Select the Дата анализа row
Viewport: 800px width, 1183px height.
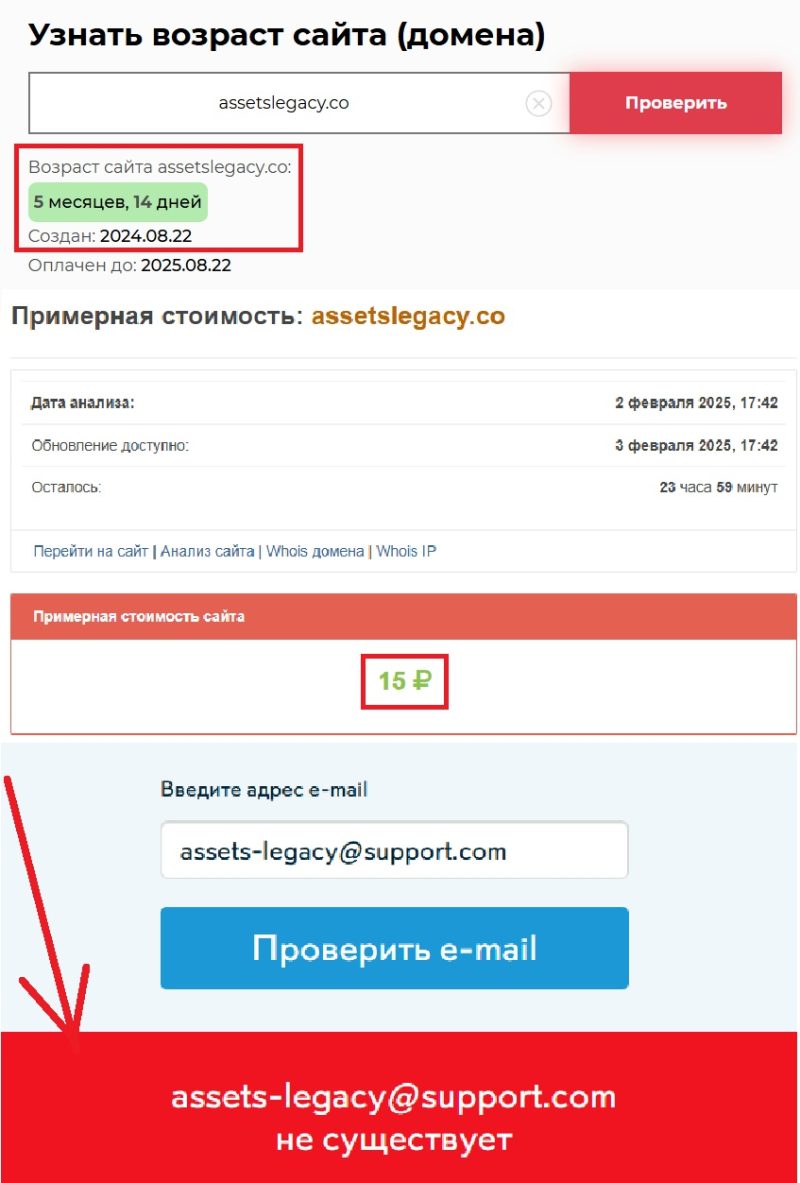(x=404, y=403)
